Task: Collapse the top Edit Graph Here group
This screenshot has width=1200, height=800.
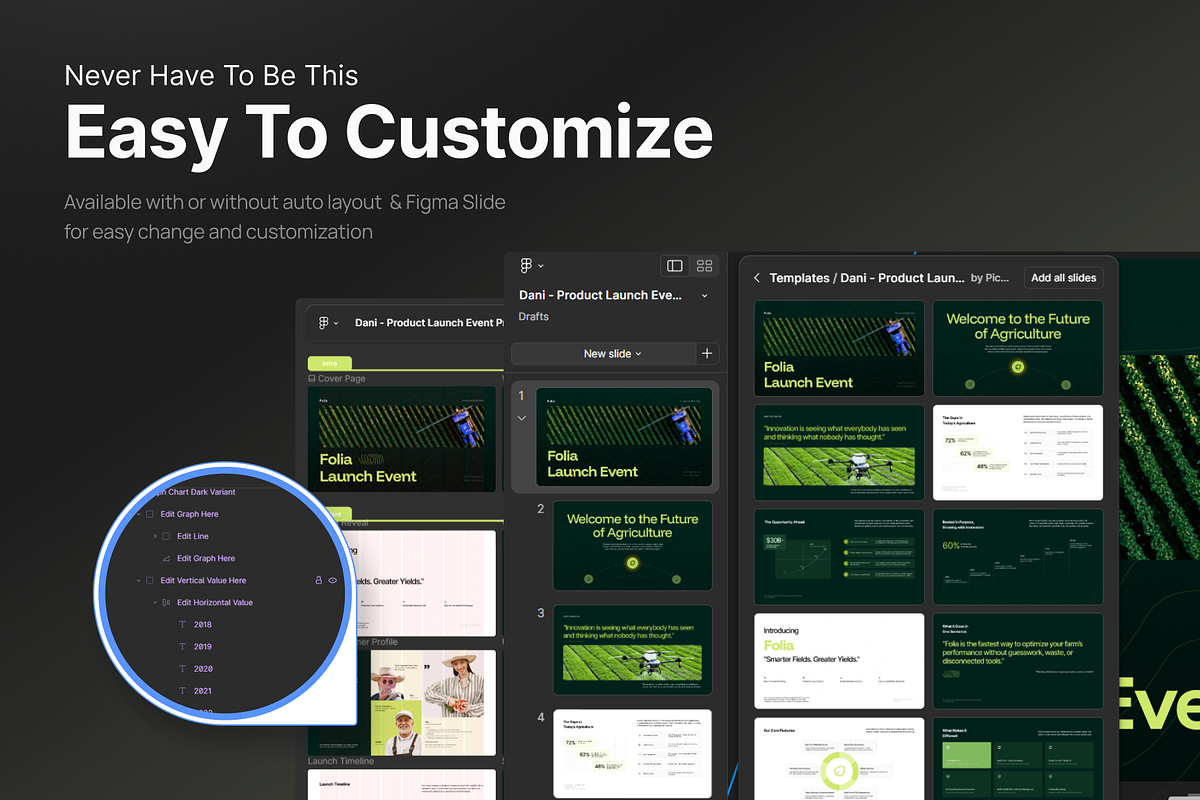Action: pos(139,514)
